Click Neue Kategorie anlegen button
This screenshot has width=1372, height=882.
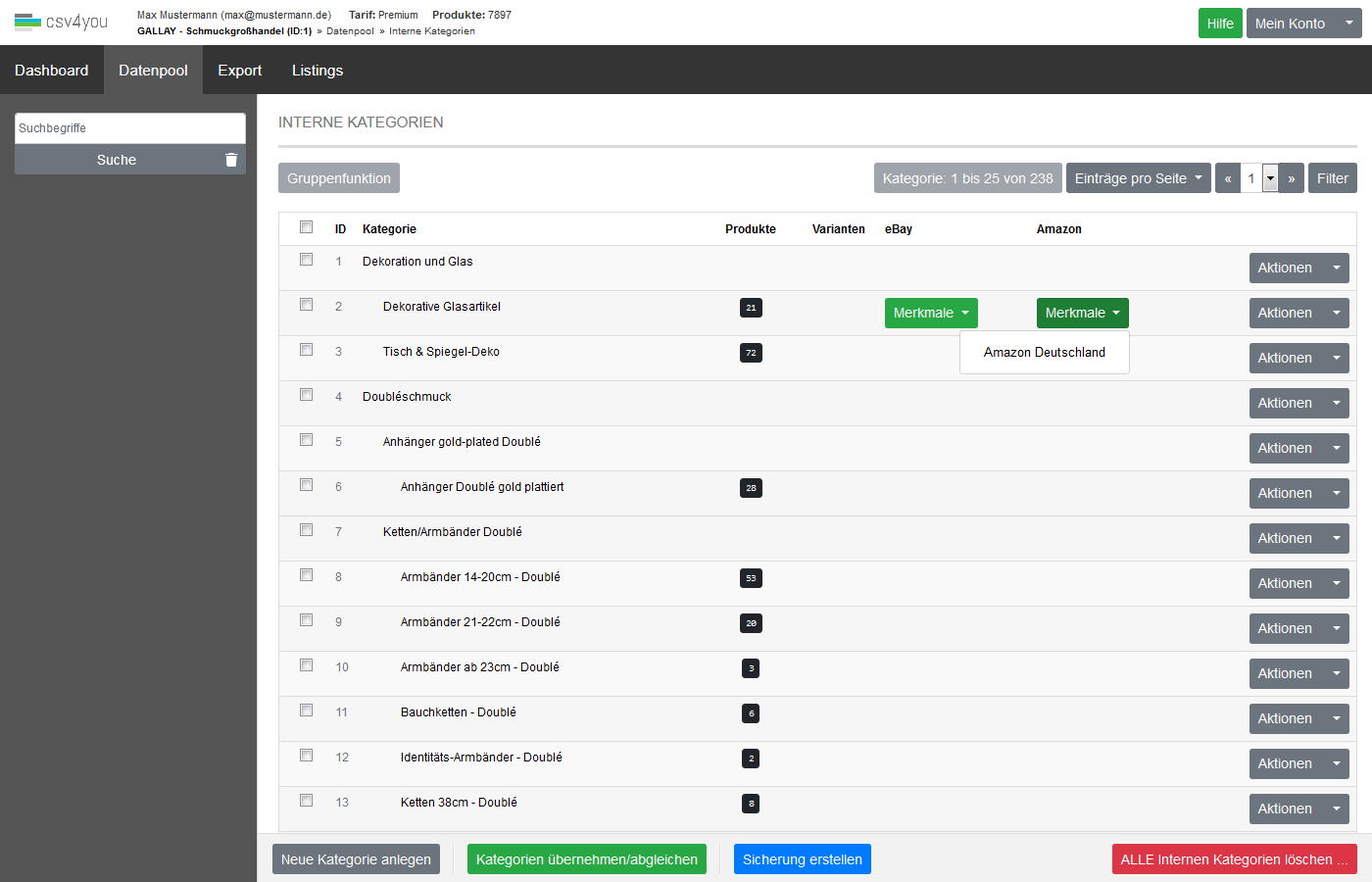tap(356, 859)
